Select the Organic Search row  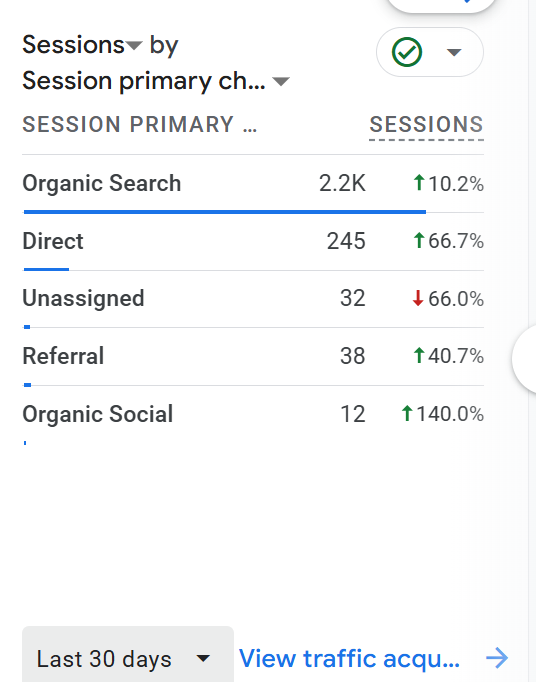click(253, 184)
